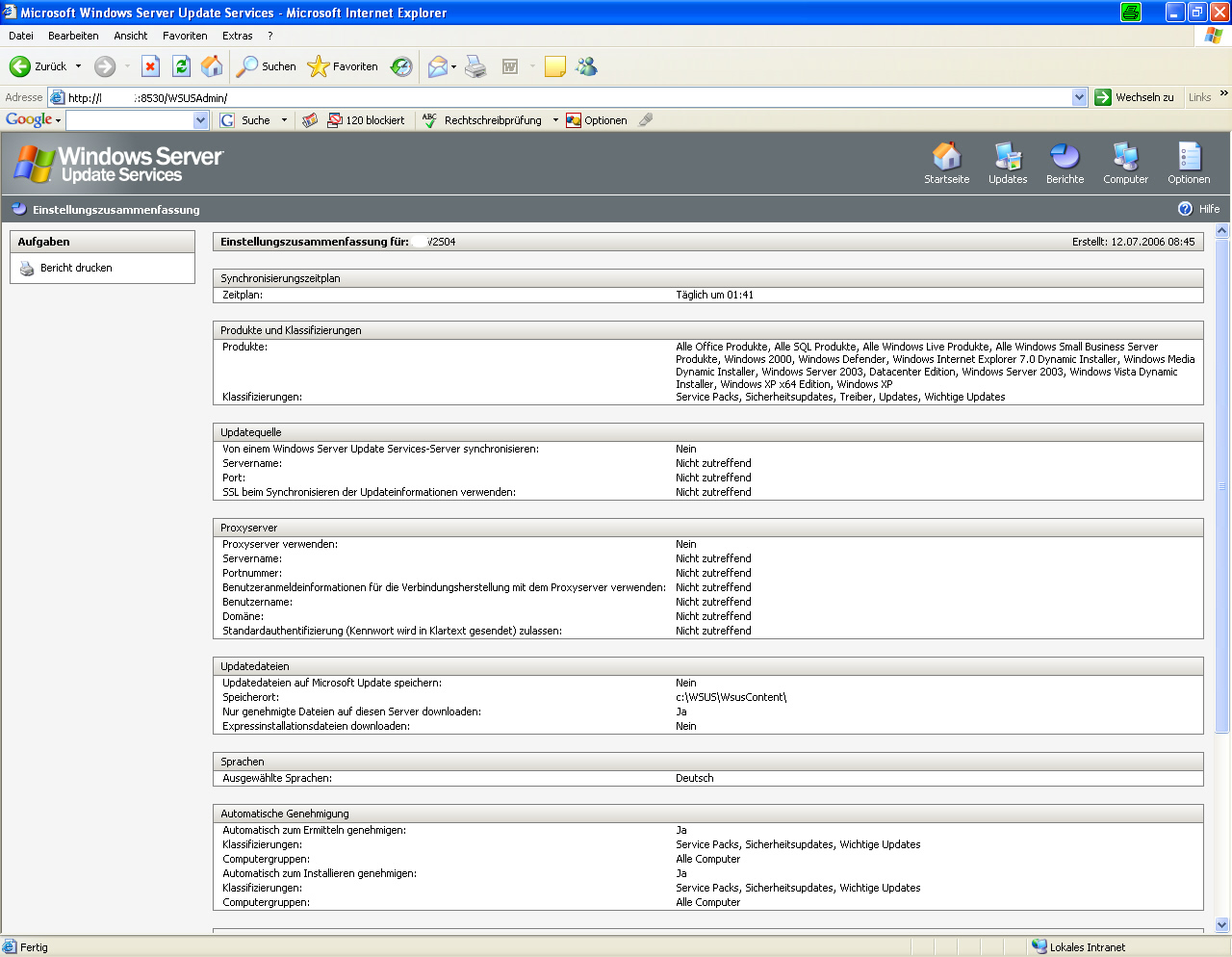Go to the browser home page
1232x957 pixels.
point(212,66)
